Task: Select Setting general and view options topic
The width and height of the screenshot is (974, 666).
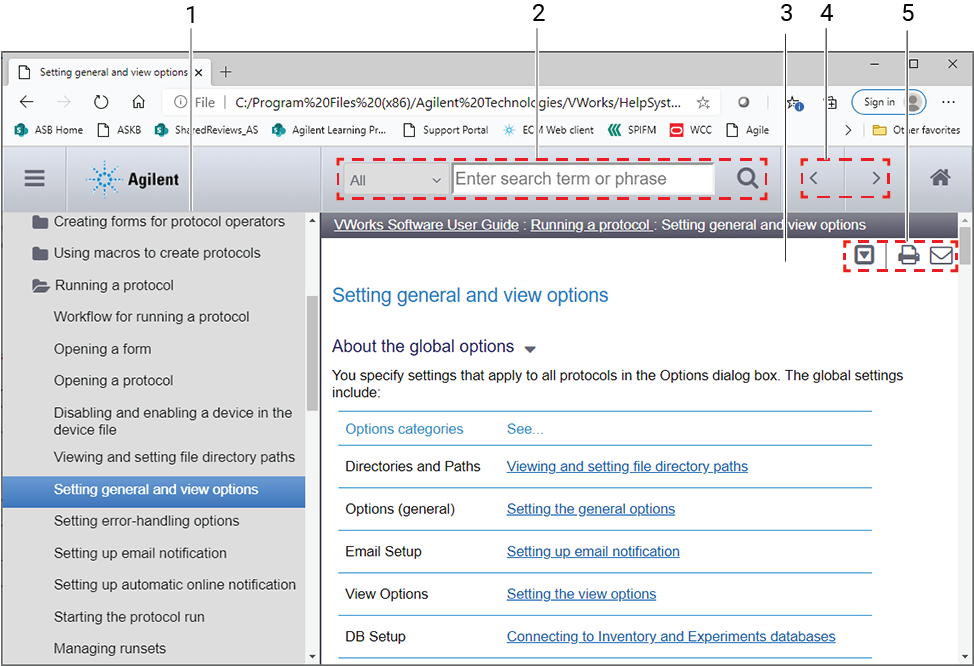Action: [153, 492]
